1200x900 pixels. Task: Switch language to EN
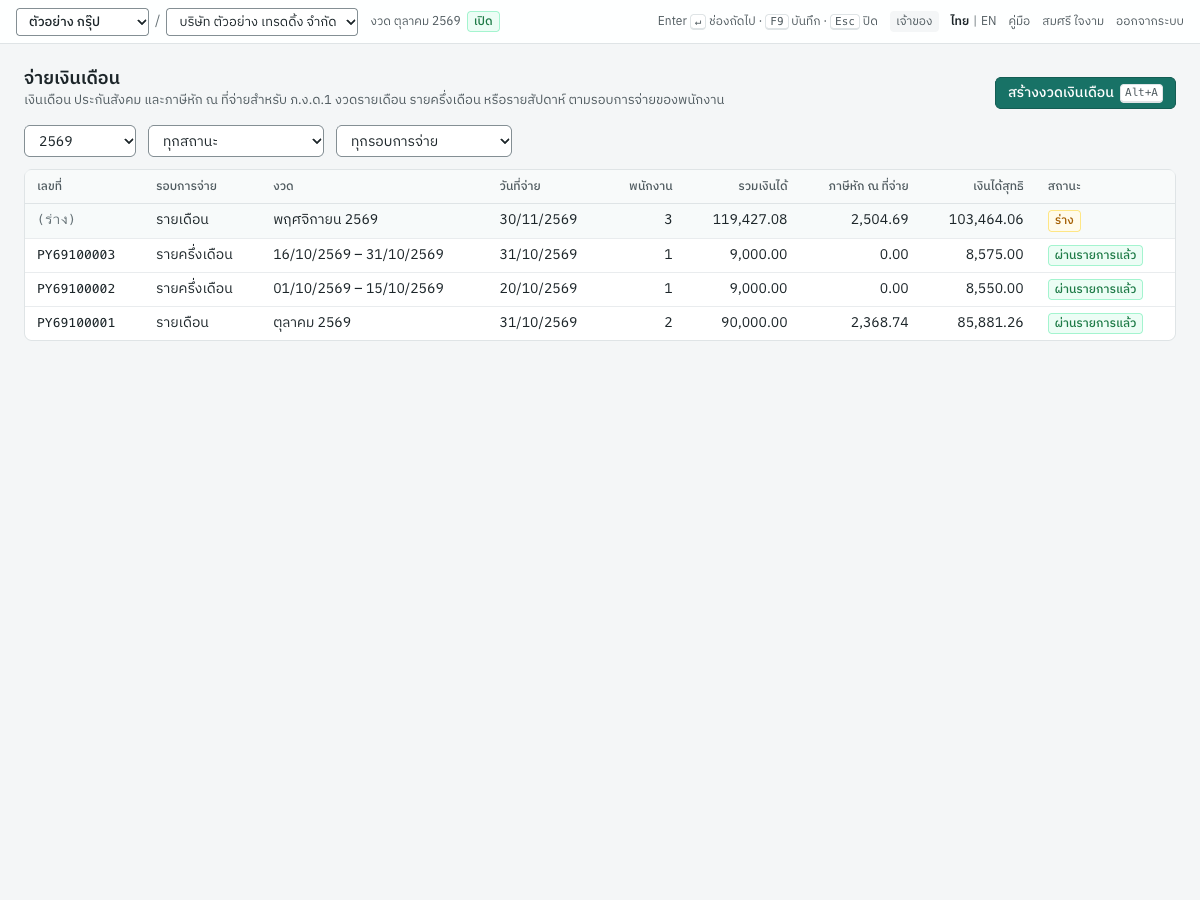pyautogui.click(x=988, y=21)
